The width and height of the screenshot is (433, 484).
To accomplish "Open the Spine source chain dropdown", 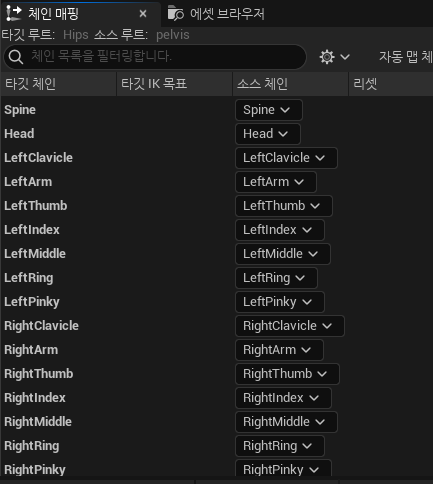I will [269, 110].
